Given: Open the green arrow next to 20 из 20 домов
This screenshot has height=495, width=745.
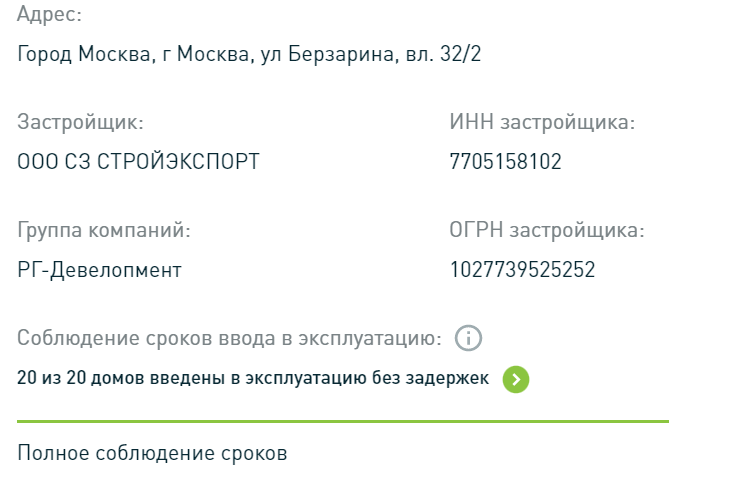Looking at the screenshot, I should point(516,379).
